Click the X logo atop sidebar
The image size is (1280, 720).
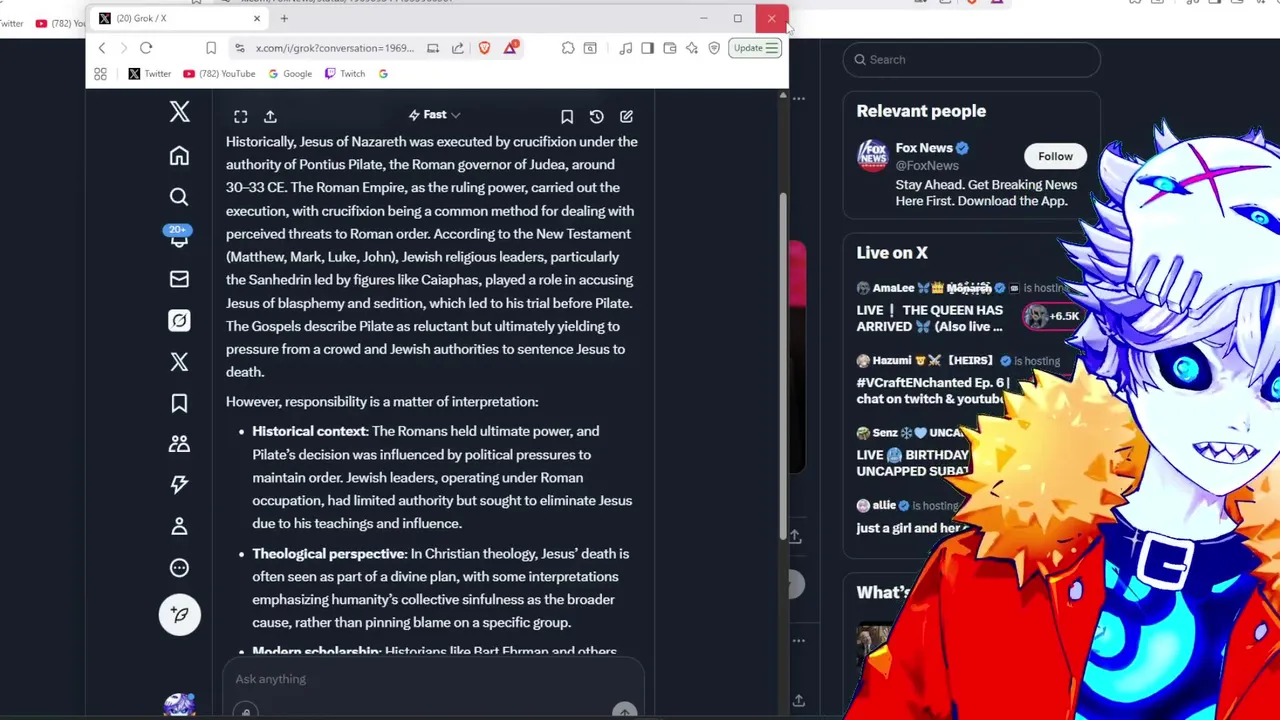(x=179, y=111)
